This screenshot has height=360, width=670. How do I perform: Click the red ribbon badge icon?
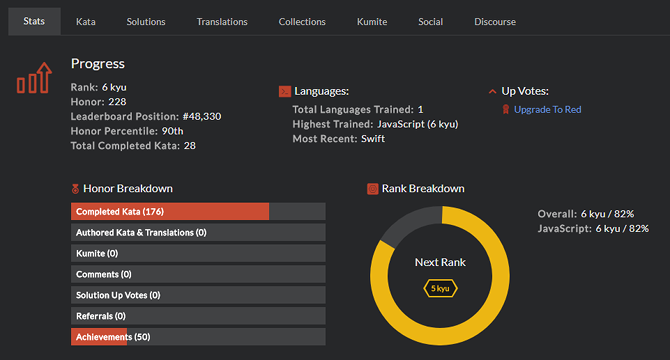coord(505,110)
